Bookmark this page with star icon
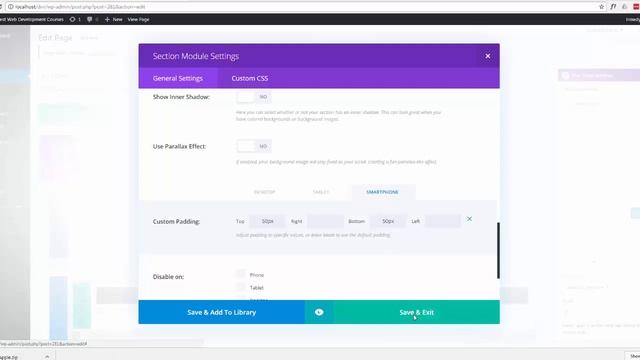This screenshot has width=640, height=360. click(601, 7)
